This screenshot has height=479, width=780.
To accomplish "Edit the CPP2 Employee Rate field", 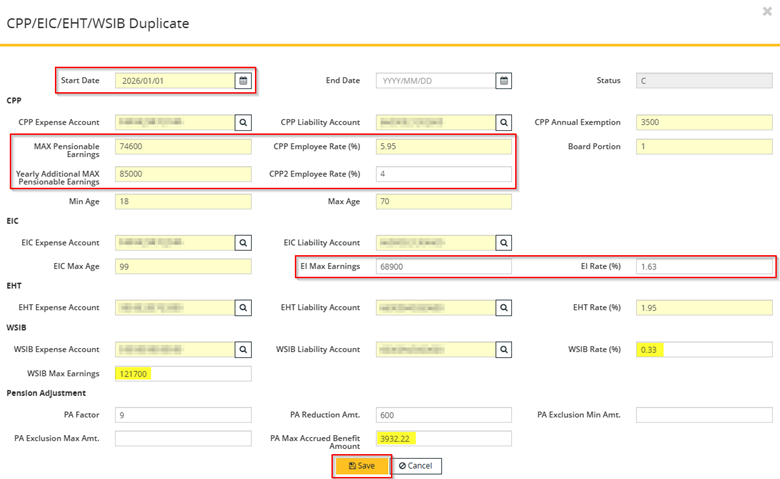I will (444, 174).
